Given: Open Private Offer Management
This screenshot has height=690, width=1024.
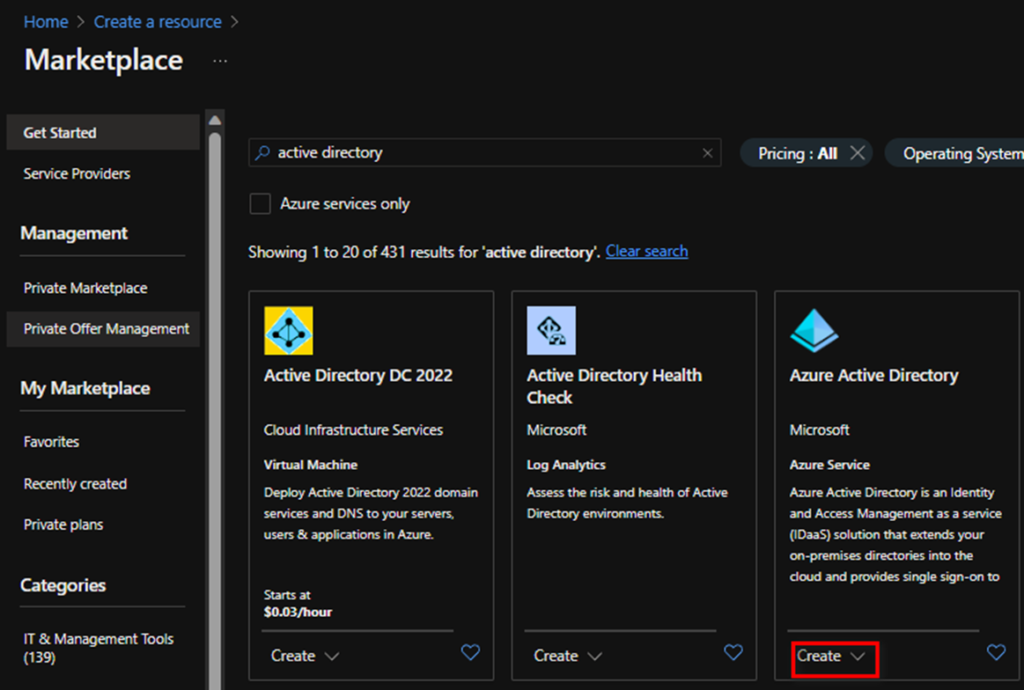Looking at the screenshot, I should tap(103, 329).
